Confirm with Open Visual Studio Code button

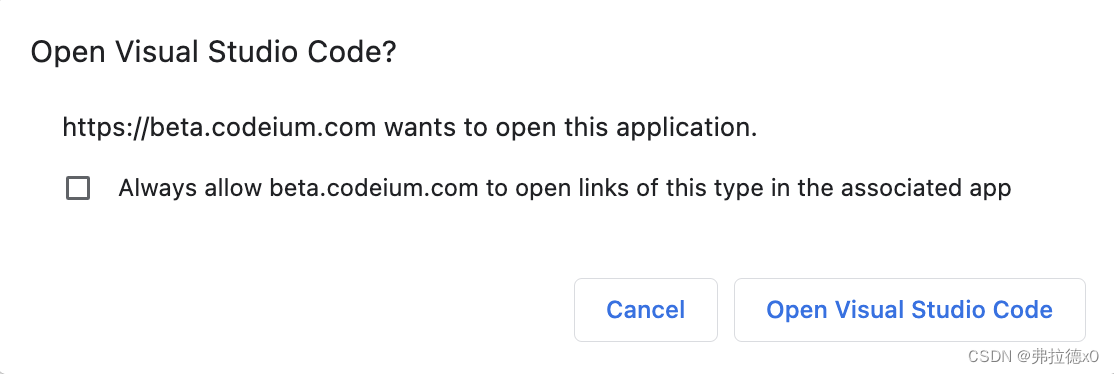click(x=909, y=310)
